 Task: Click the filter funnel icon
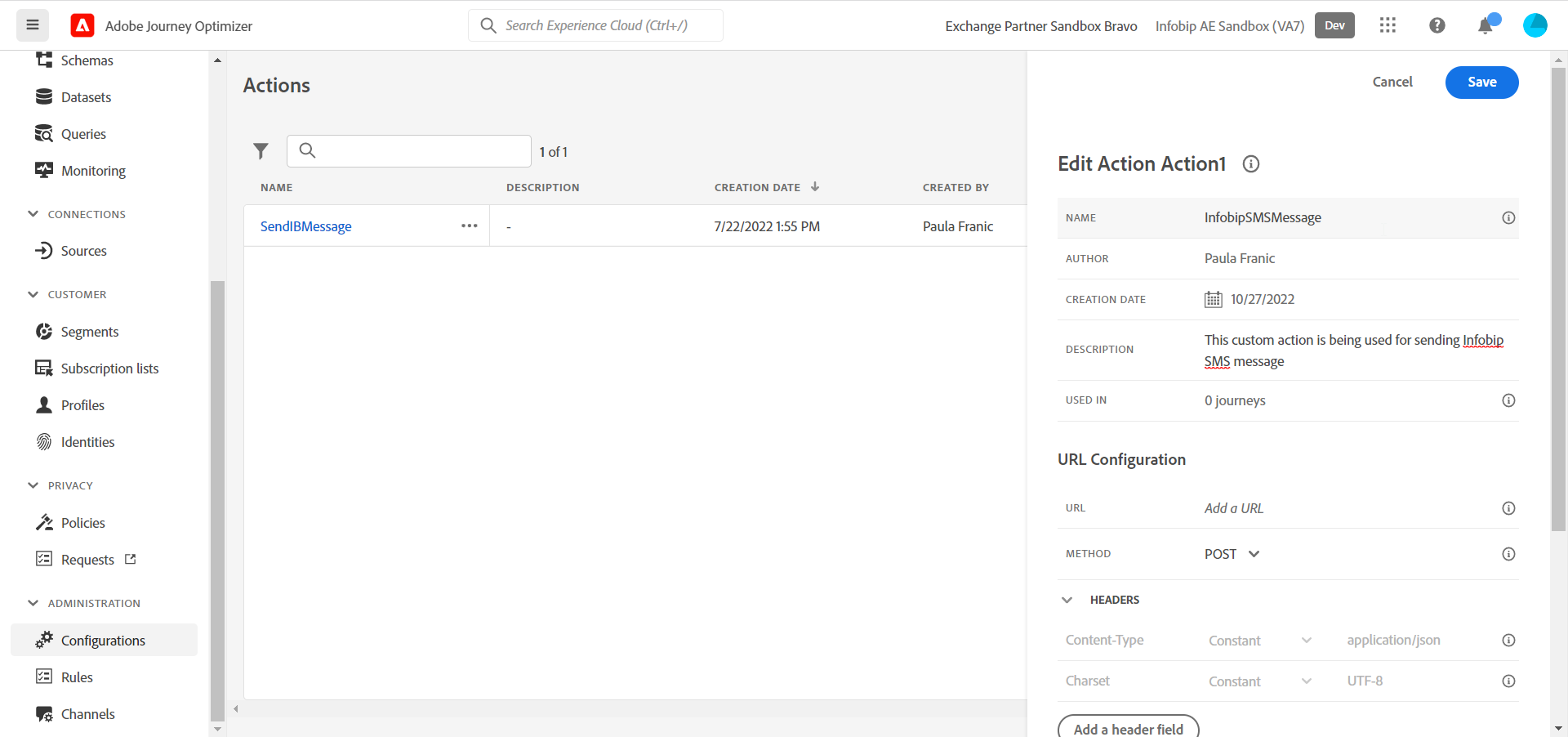click(261, 151)
